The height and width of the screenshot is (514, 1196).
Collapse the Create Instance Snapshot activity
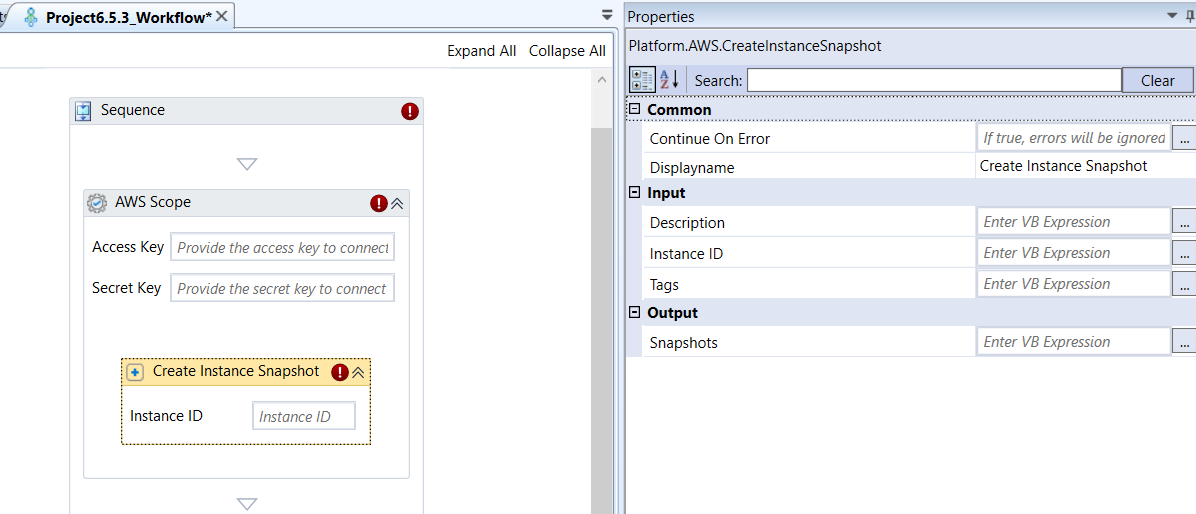coord(358,373)
